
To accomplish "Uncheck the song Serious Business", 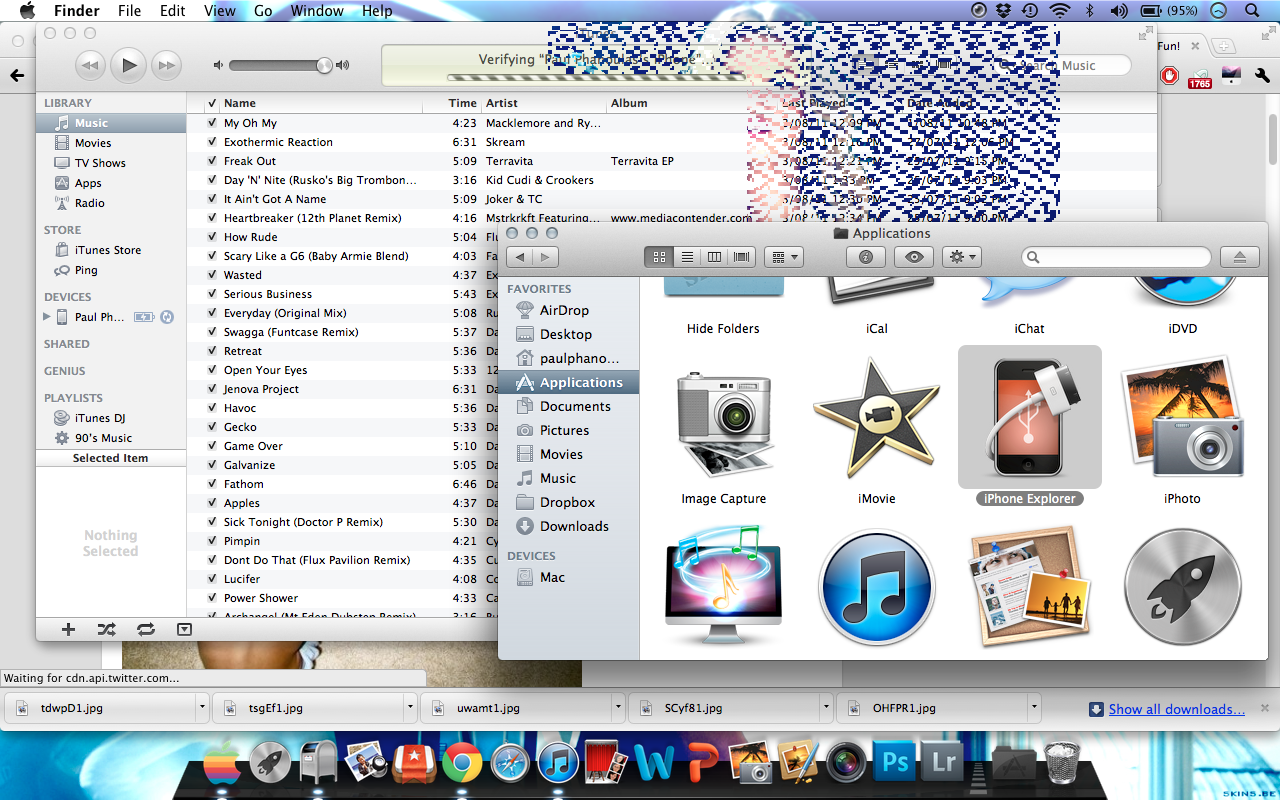I will click(x=212, y=294).
